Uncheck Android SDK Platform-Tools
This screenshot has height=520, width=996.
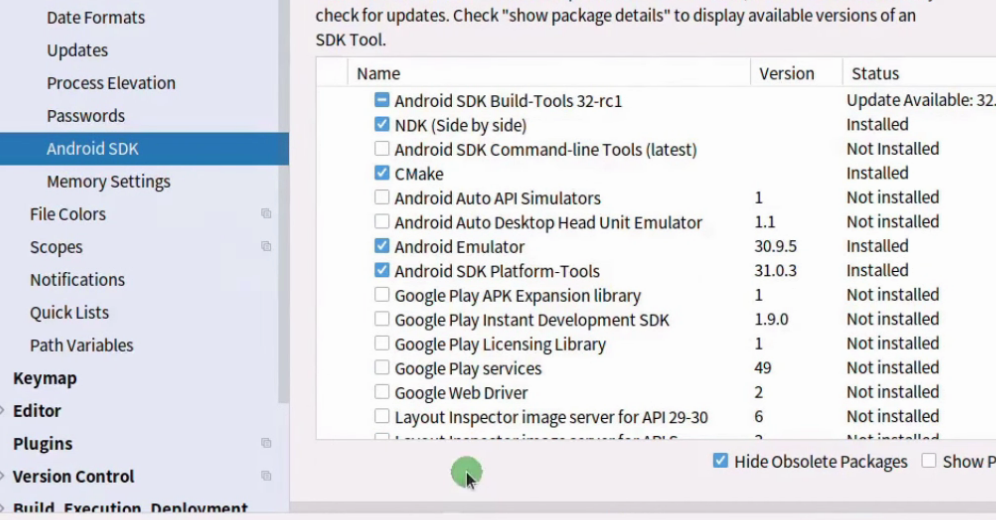[x=381, y=270]
